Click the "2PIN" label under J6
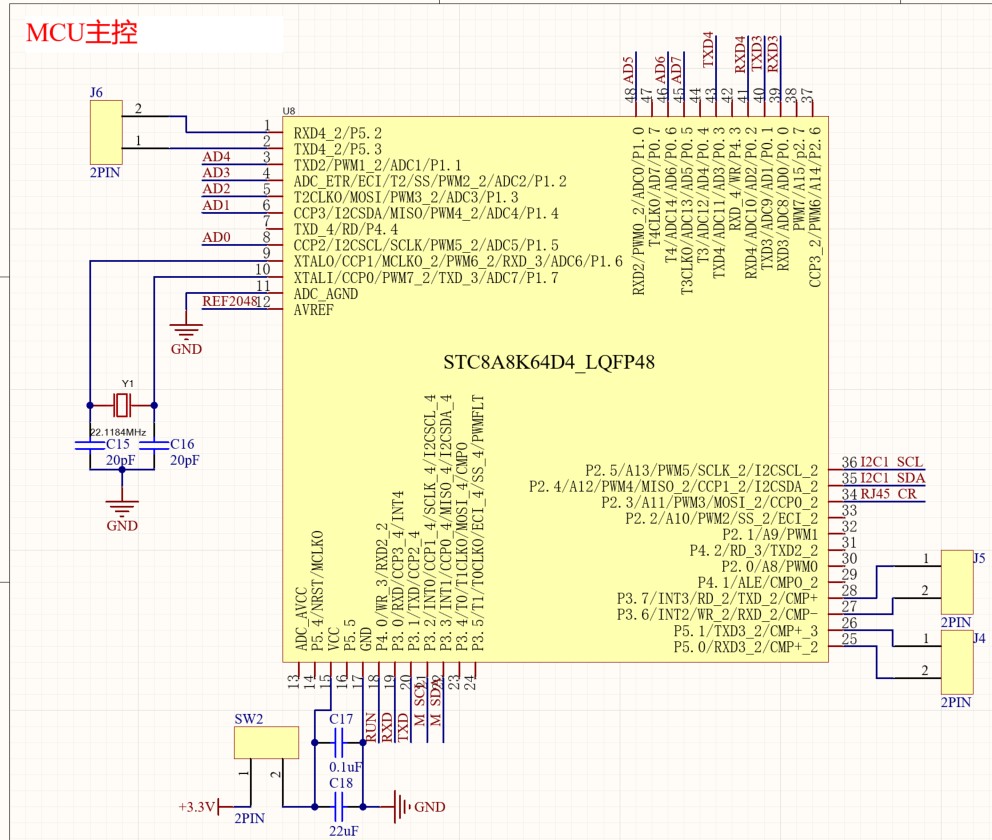Viewport: 992px width, 840px height. pos(105,173)
